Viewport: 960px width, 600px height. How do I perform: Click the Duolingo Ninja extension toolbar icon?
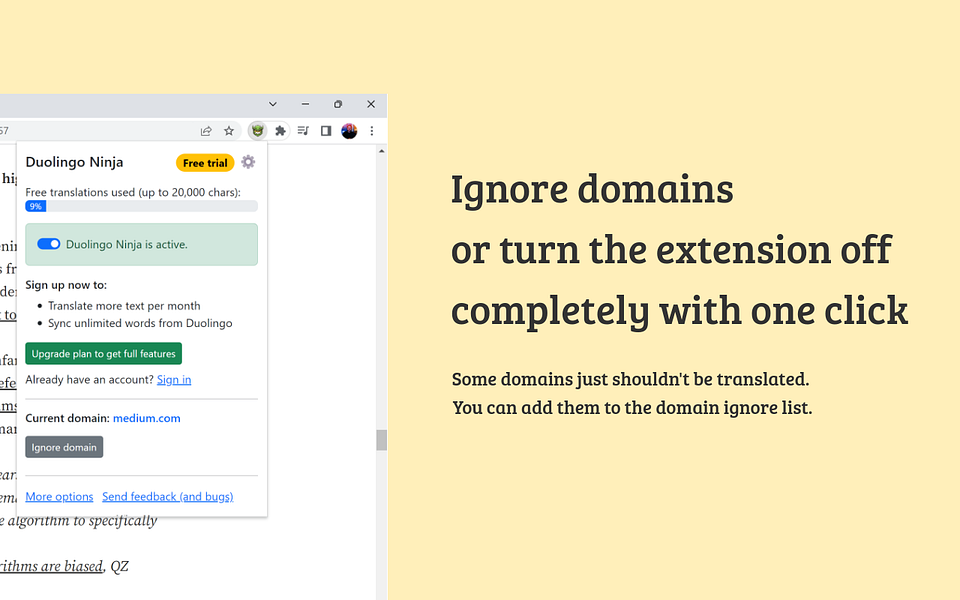coord(258,130)
